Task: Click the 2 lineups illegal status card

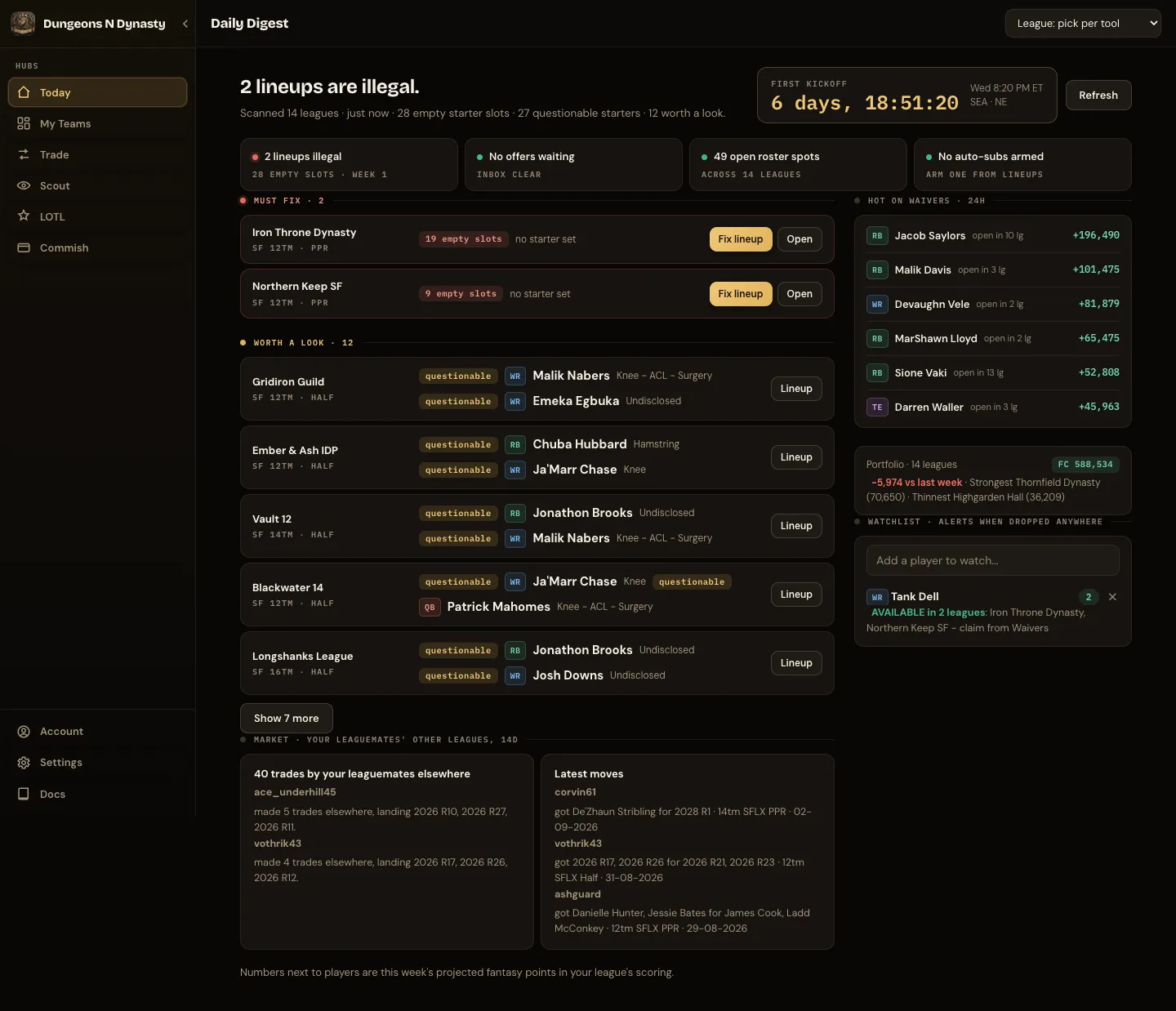Action: coord(349,164)
